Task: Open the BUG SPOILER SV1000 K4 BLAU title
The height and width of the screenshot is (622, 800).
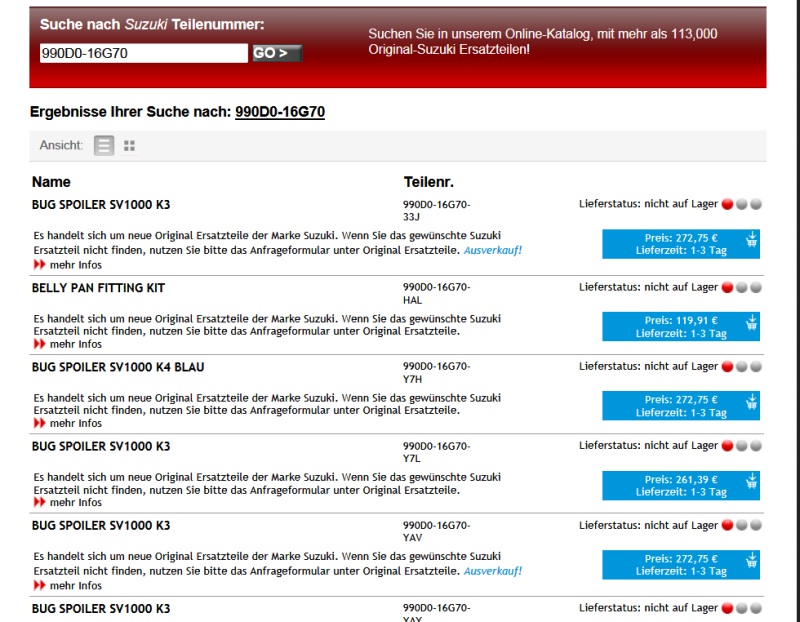Action: pyautogui.click(x=117, y=367)
